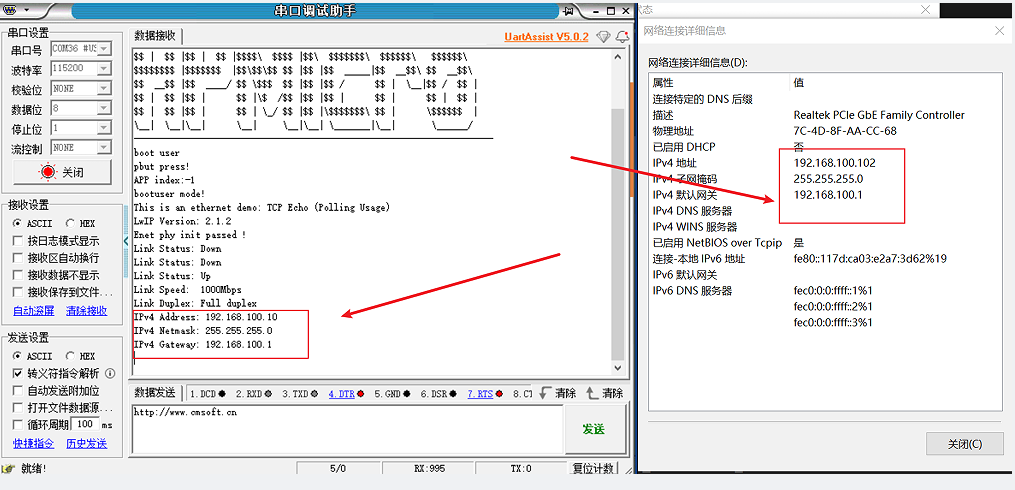
Task: Click the 5.GND signal indicator
Action: 392,394
